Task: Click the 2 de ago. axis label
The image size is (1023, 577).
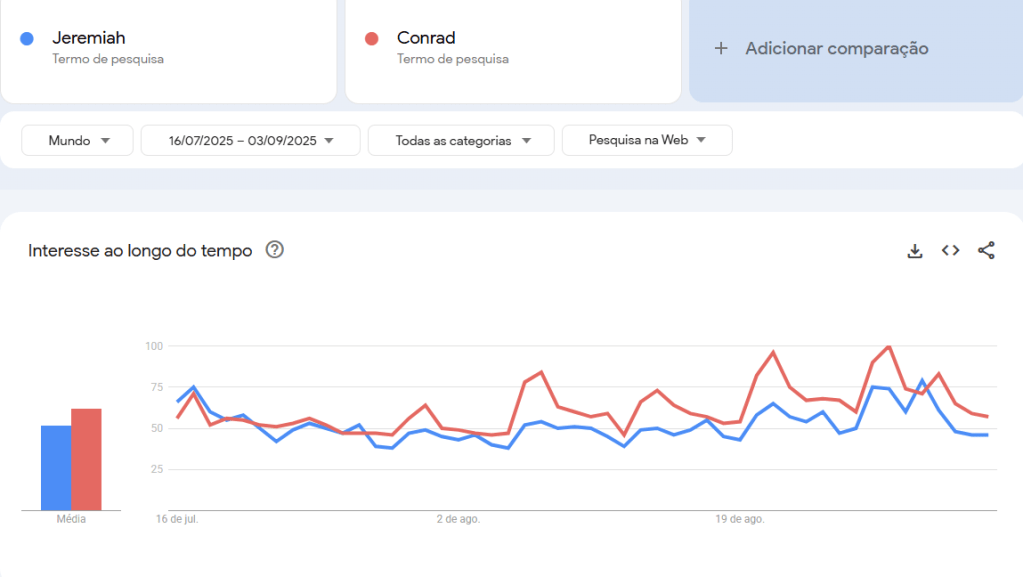Action: (458, 520)
